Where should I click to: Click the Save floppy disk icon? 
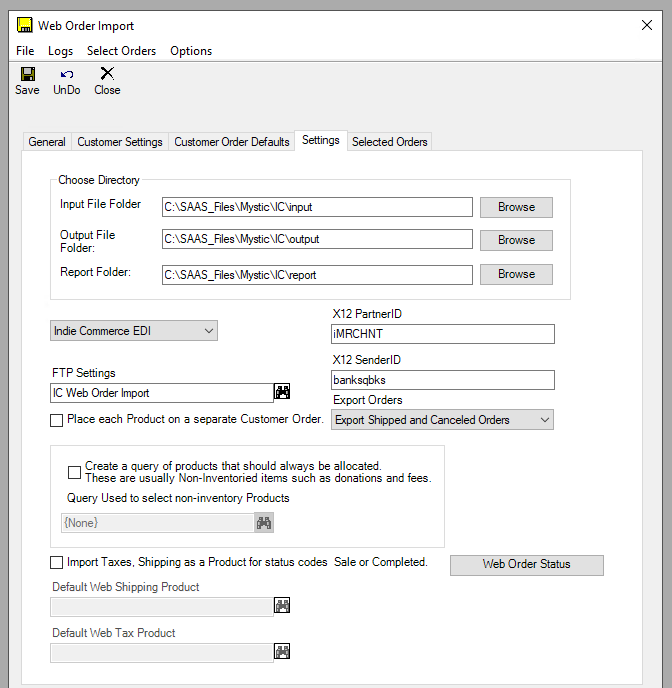28,74
